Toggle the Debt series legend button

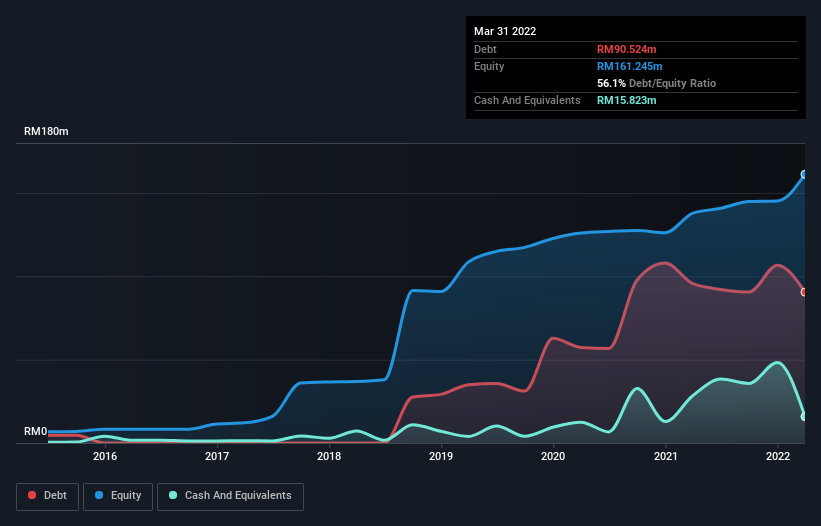tap(48, 496)
